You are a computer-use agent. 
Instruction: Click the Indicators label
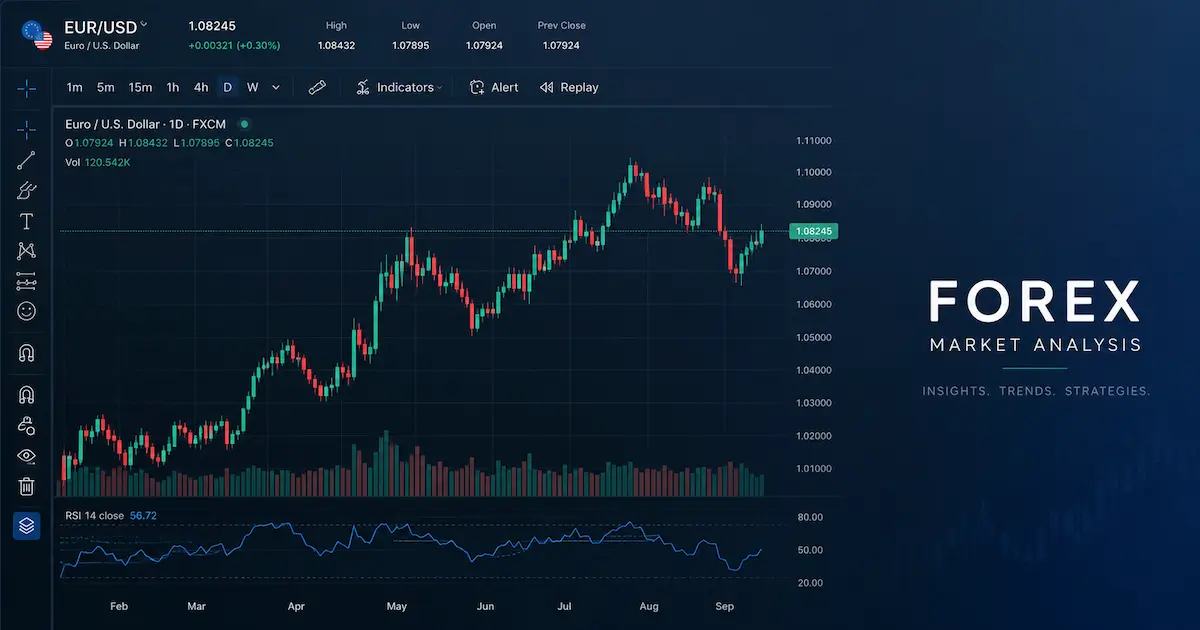point(405,88)
